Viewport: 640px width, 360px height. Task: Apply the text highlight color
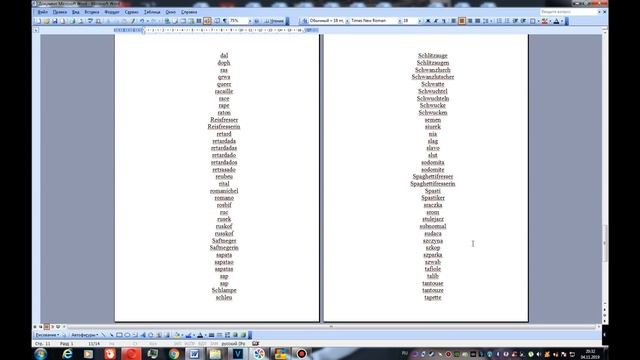point(544,21)
